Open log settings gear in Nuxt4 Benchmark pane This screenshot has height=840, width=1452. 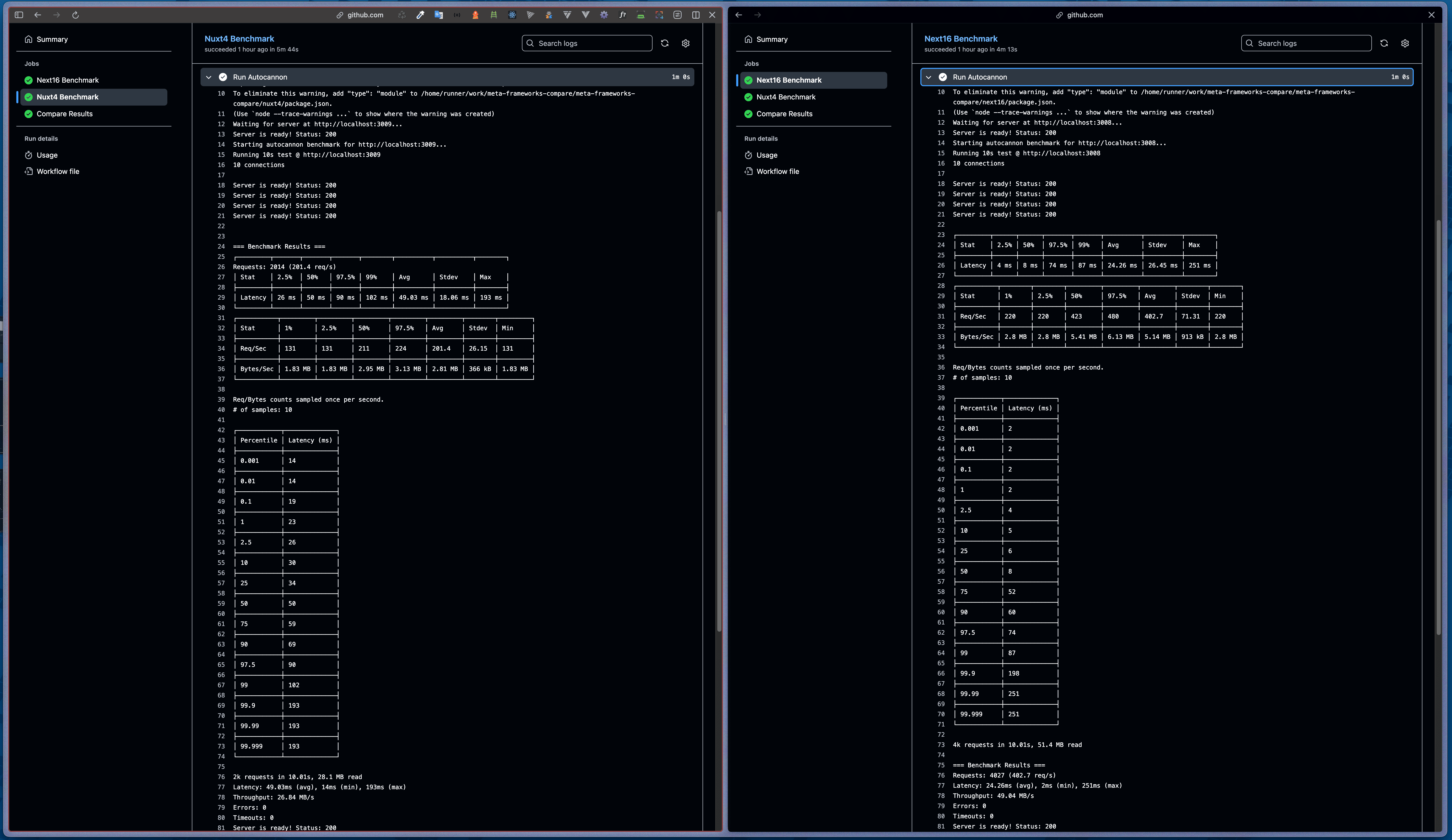coord(685,43)
